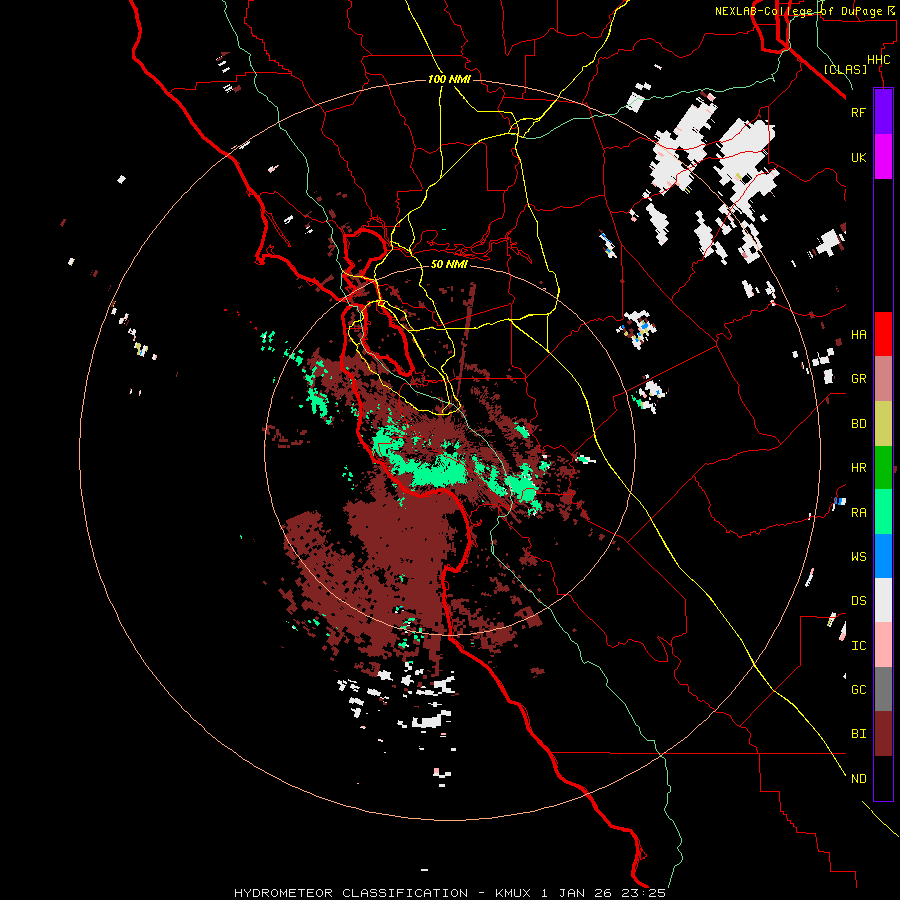Viewport: 900px width, 900px height.
Task: Click the HR dark green legend swatch
Action: (883, 468)
